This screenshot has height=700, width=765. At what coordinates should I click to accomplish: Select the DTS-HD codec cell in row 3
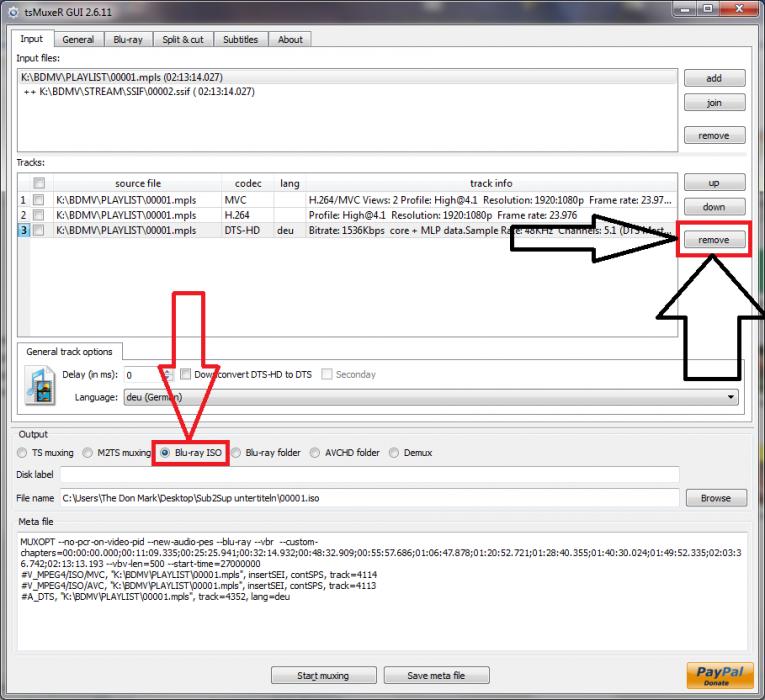point(248,230)
